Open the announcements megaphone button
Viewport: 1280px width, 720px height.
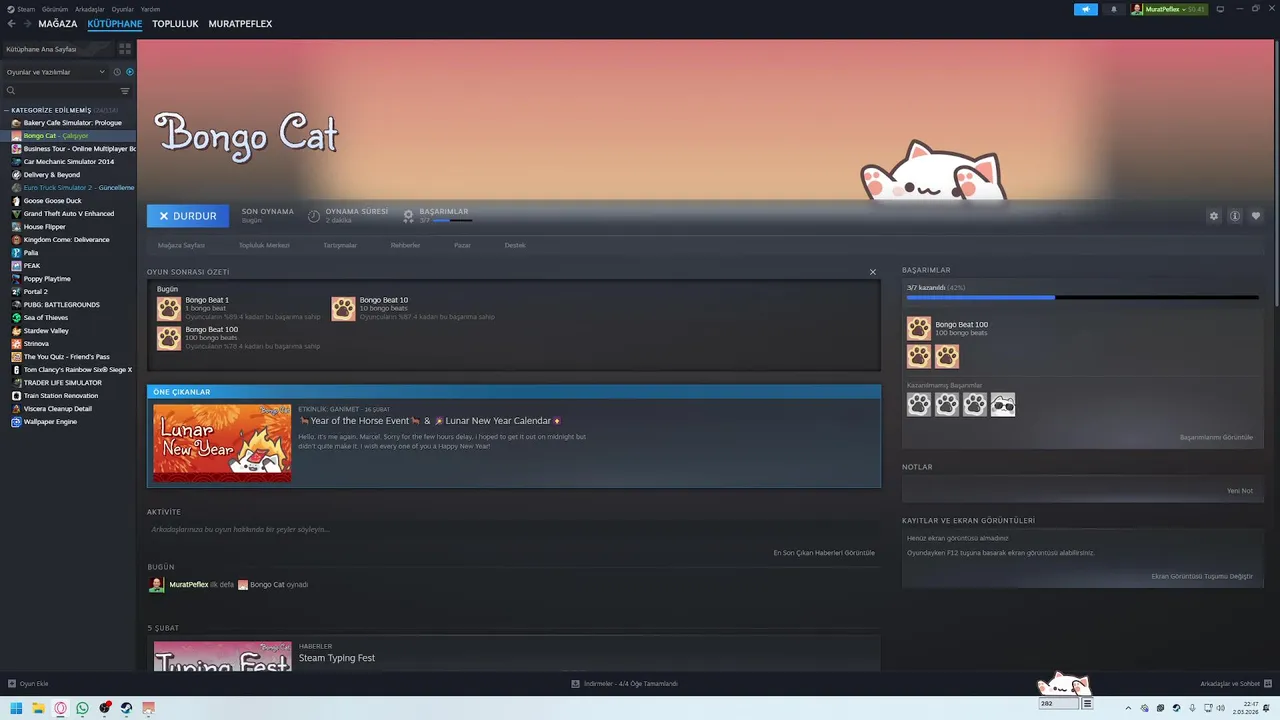(x=1086, y=9)
